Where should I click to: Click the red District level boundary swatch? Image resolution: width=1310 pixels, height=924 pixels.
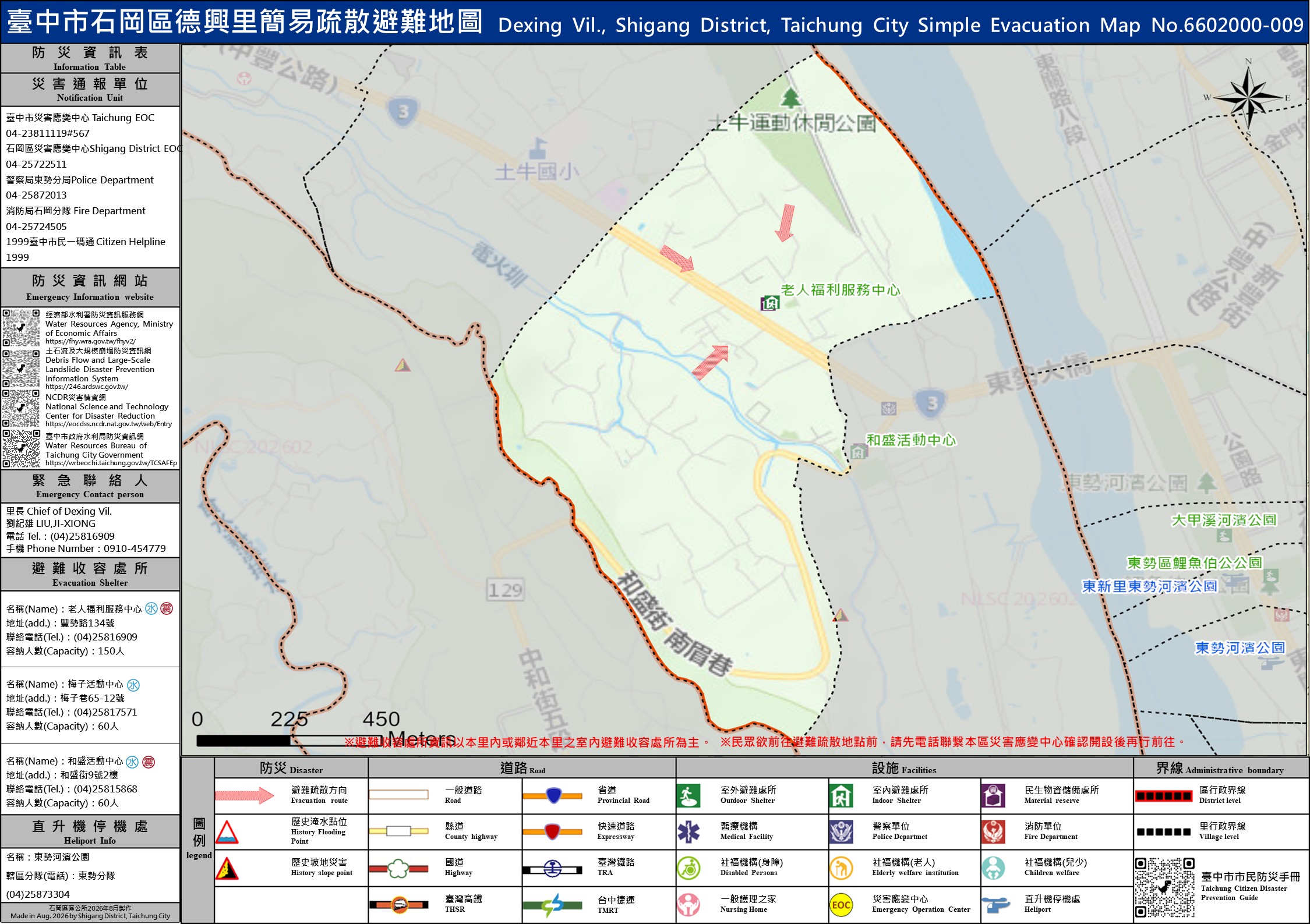(1163, 795)
